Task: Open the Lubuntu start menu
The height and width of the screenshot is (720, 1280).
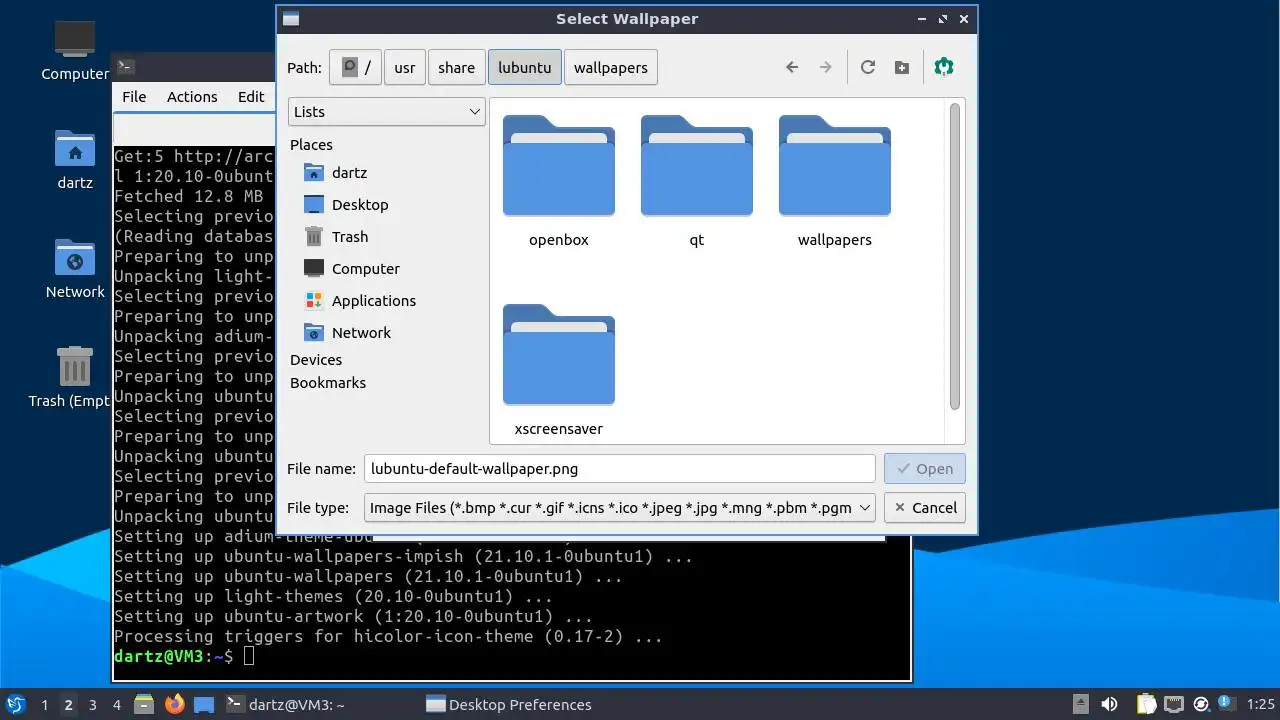Action: (x=16, y=705)
